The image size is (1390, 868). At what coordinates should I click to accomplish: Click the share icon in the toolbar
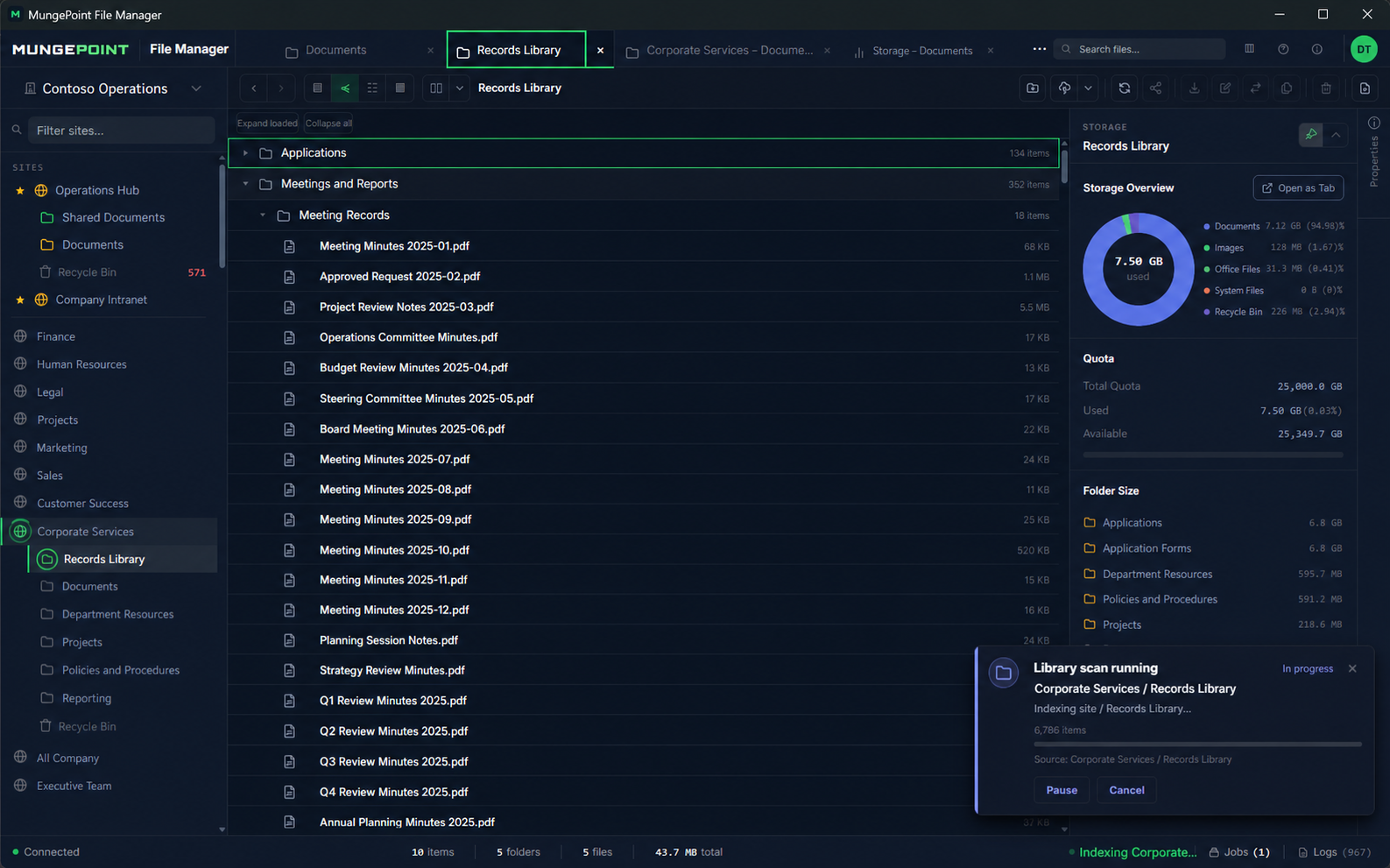pyautogui.click(x=1156, y=88)
